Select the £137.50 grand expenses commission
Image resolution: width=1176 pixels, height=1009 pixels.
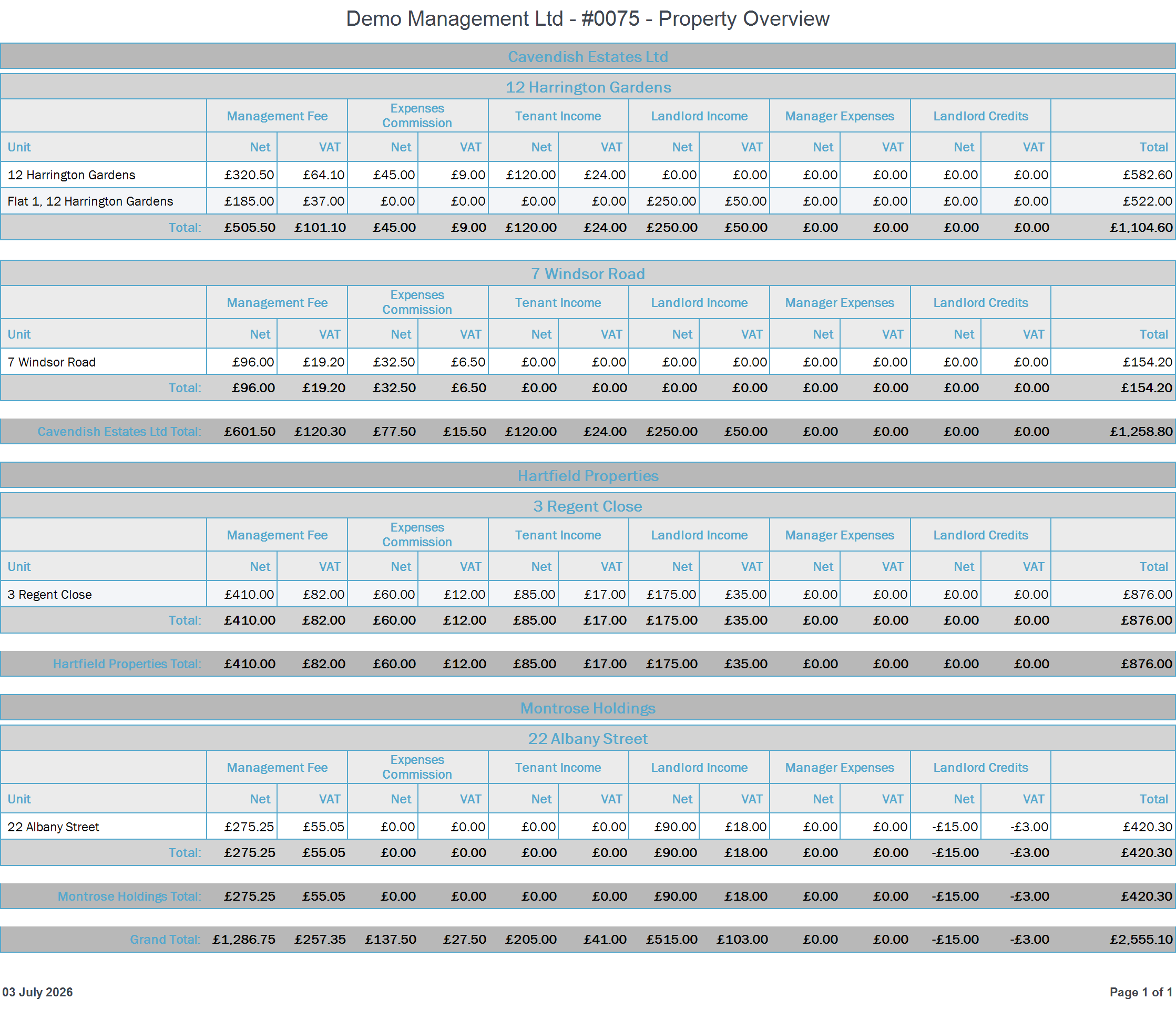pos(391,939)
